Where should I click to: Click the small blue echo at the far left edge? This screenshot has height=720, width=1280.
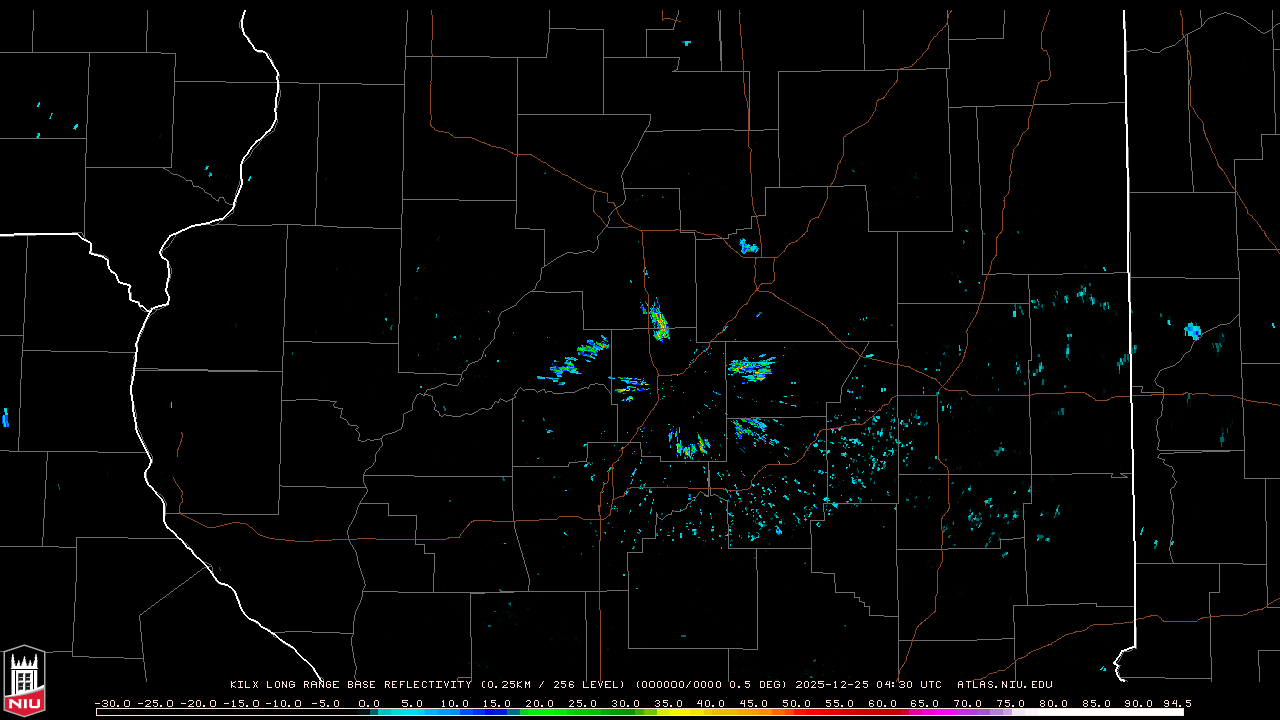click(5, 417)
